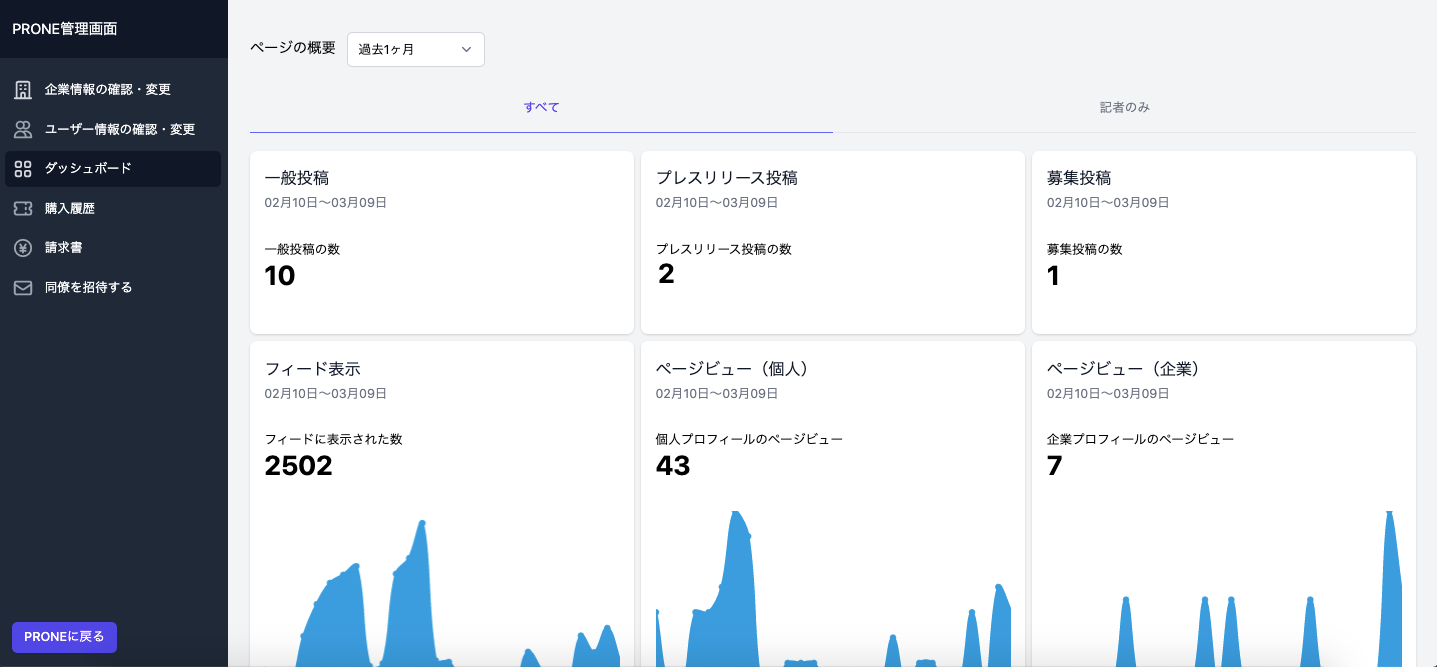Switch to the 記者のみ tab
The image size is (1437, 667).
[1123, 106]
